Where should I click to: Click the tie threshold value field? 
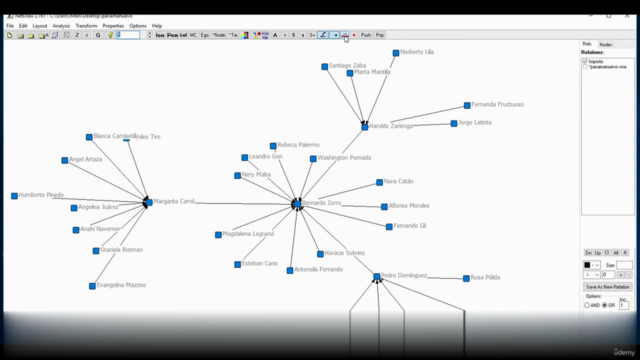tap(609, 275)
